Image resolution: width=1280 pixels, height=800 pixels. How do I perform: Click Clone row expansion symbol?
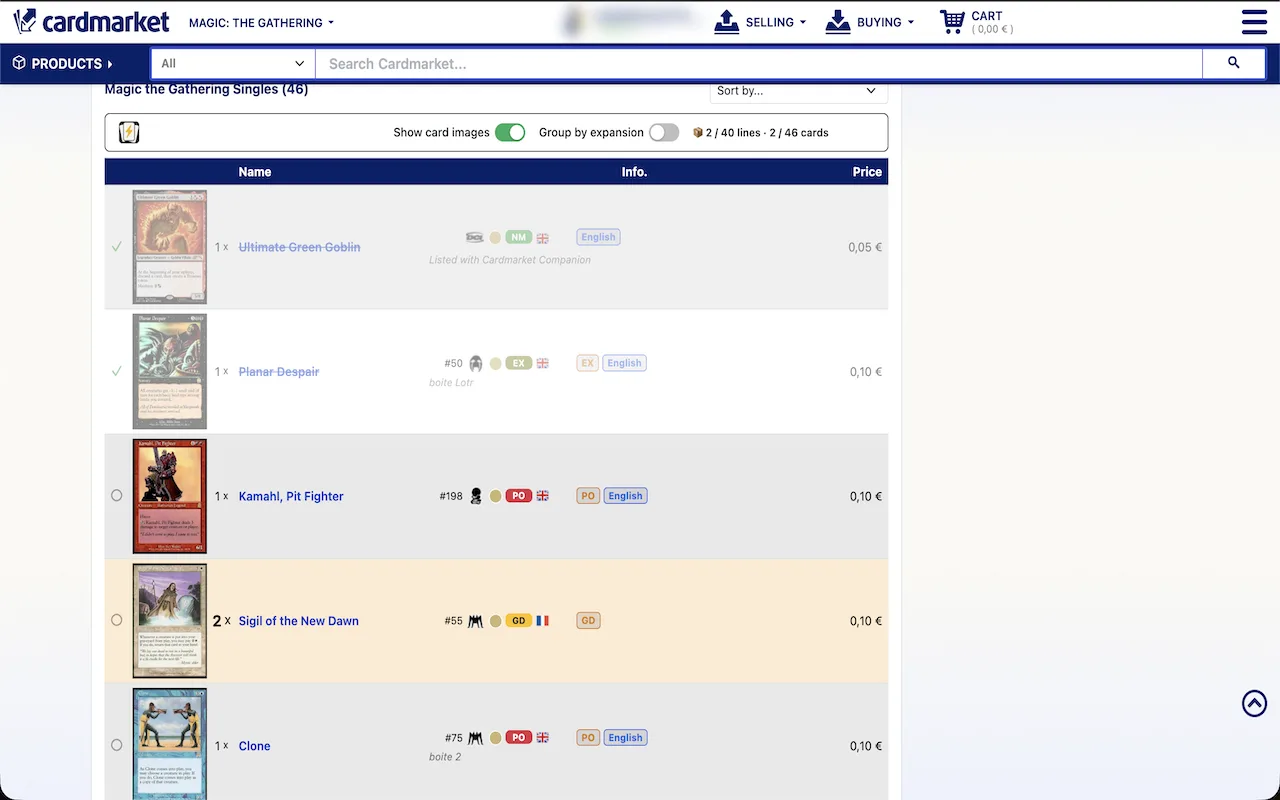476,738
